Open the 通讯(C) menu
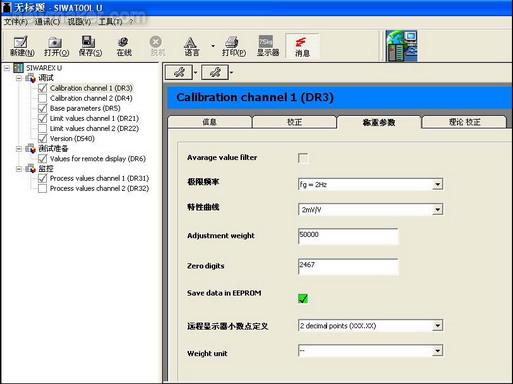This screenshot has height=384, width=513. point(47,22)
